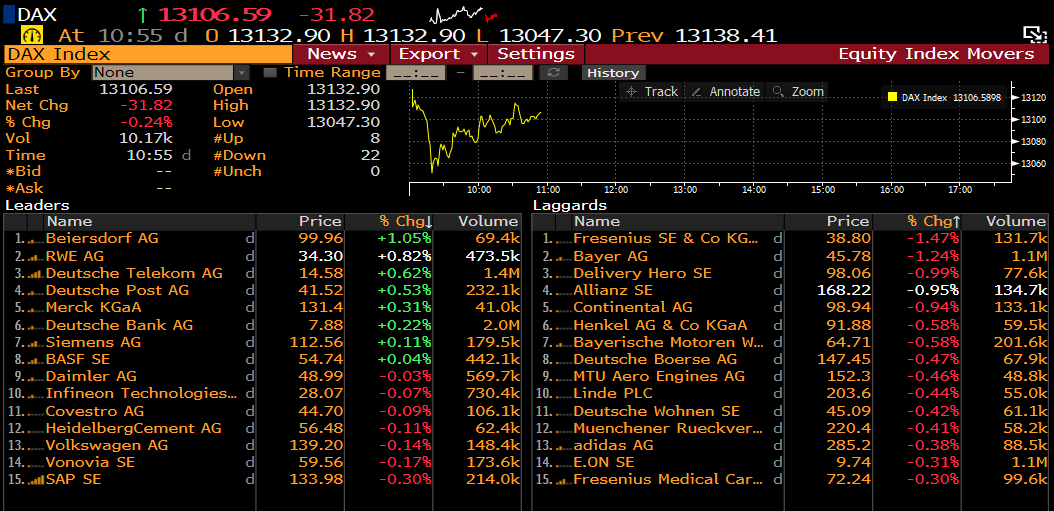
Task: Sort Leaders by % Chg column header
Action: [387, 221]
